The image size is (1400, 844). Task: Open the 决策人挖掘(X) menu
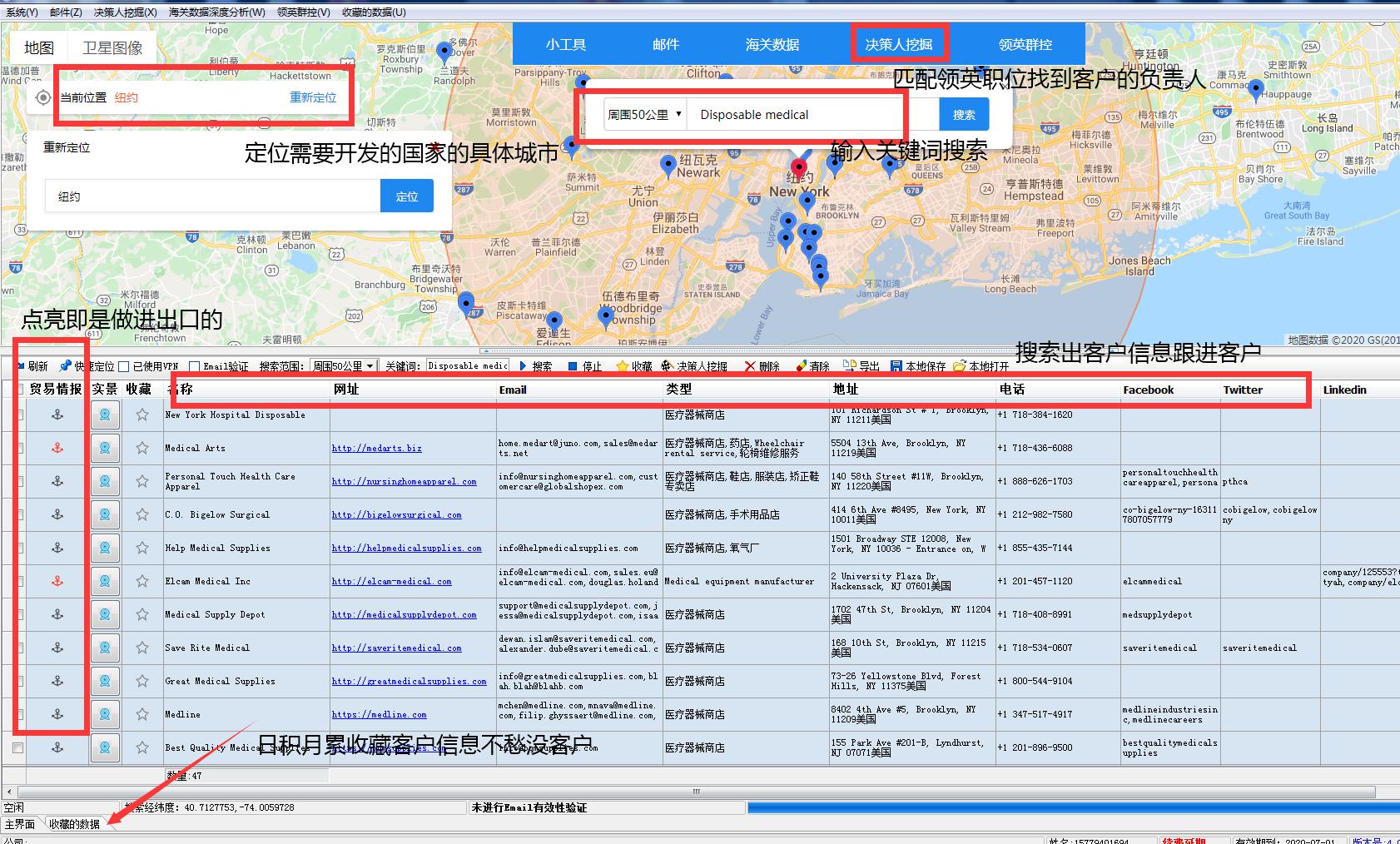[125, 12]
